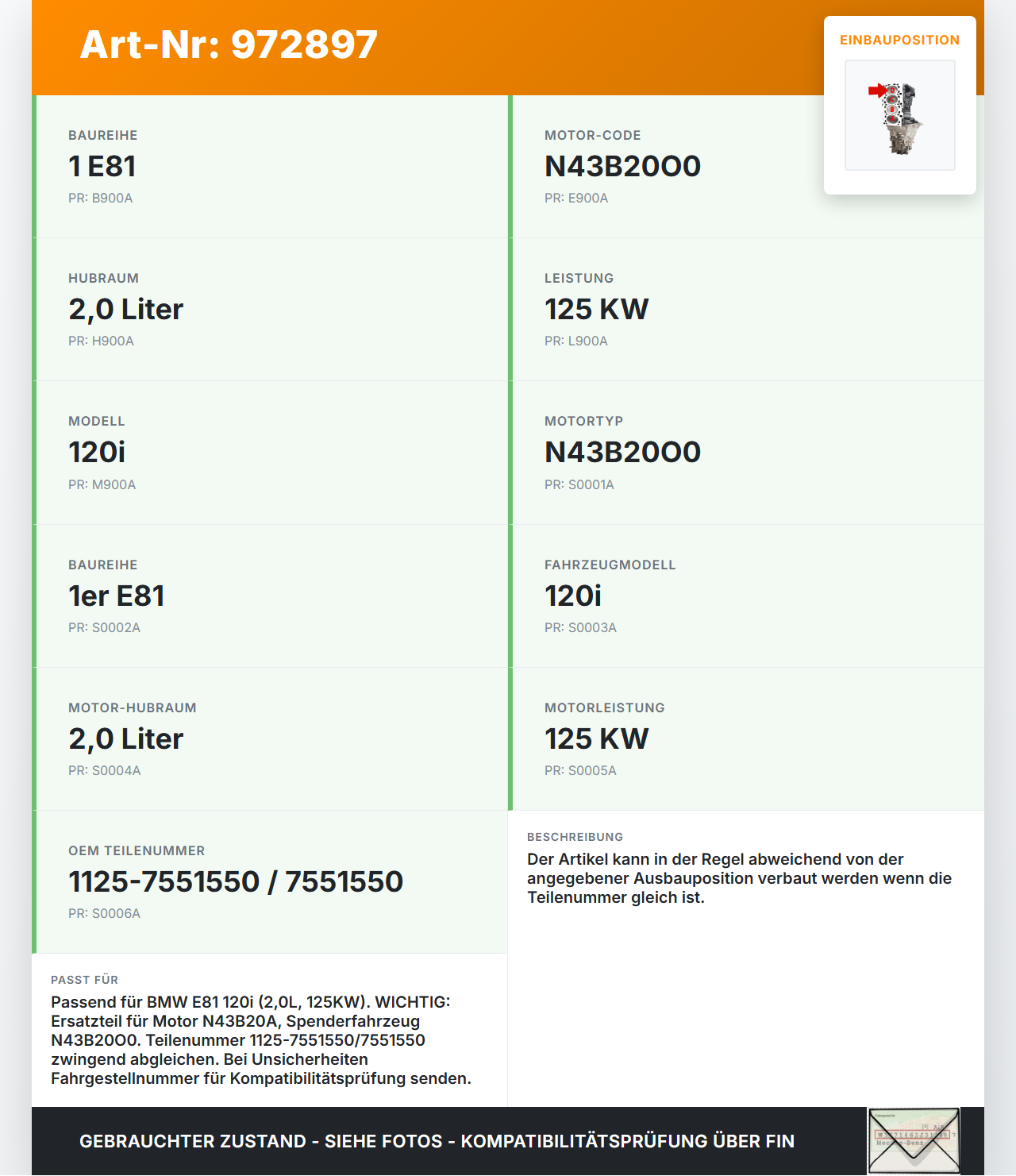Screen dimensions: 1016x1176
Task: Click the Fahrzeugmodell 120i value
Action: (573, 596)
